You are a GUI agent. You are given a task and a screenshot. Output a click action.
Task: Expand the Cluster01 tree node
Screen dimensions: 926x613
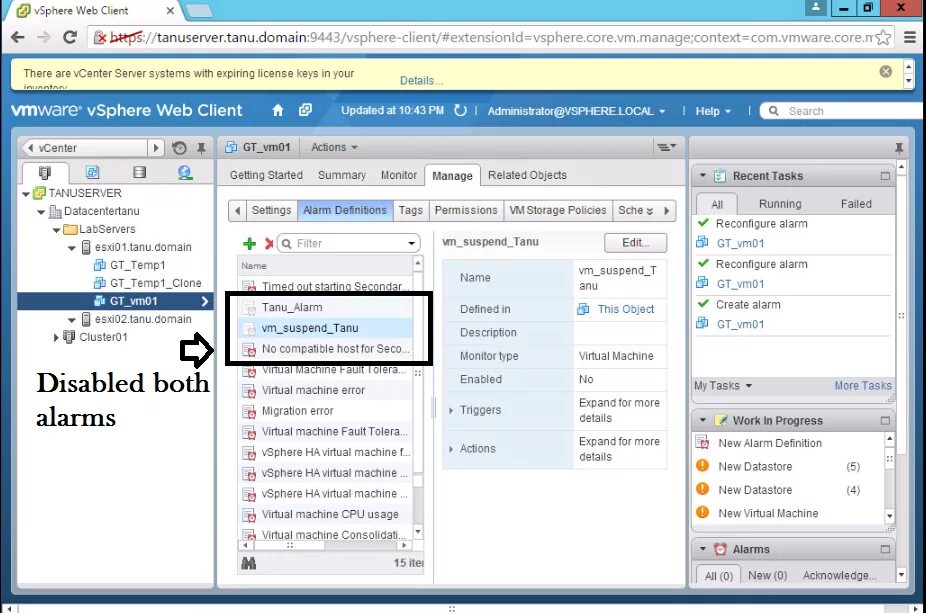[56, 337]
